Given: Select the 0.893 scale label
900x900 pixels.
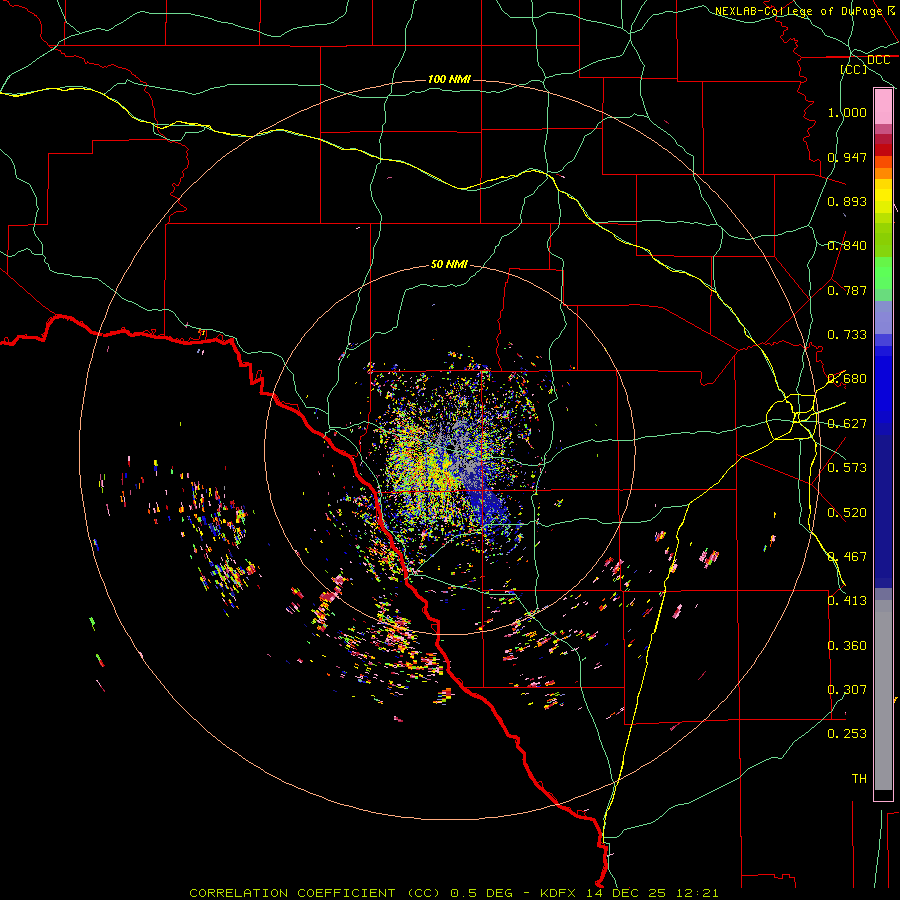Looking at the screenshot, I should pyautogui.click(x=847, y=201).
